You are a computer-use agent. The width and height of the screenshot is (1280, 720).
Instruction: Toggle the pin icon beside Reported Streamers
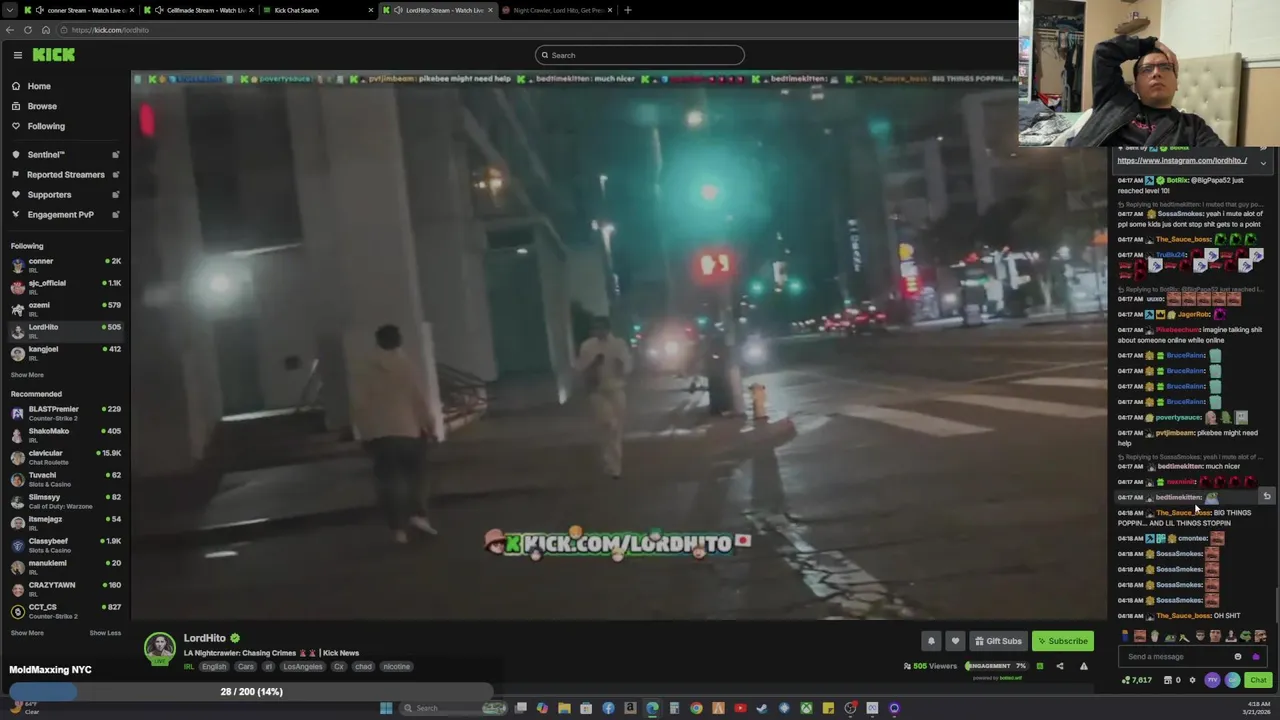(116, 174)
